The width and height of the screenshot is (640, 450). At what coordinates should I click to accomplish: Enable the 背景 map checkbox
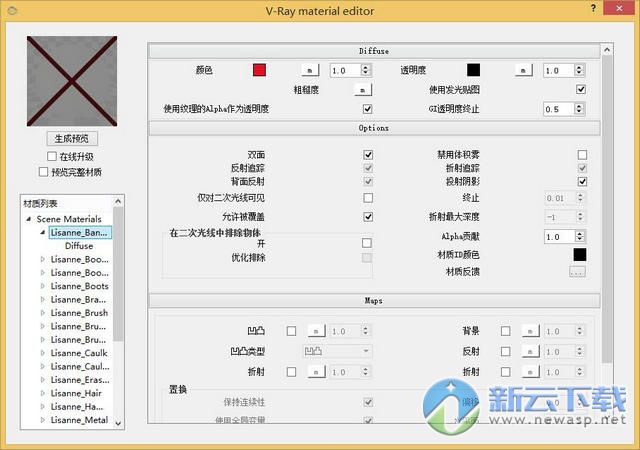pos(505,331)
